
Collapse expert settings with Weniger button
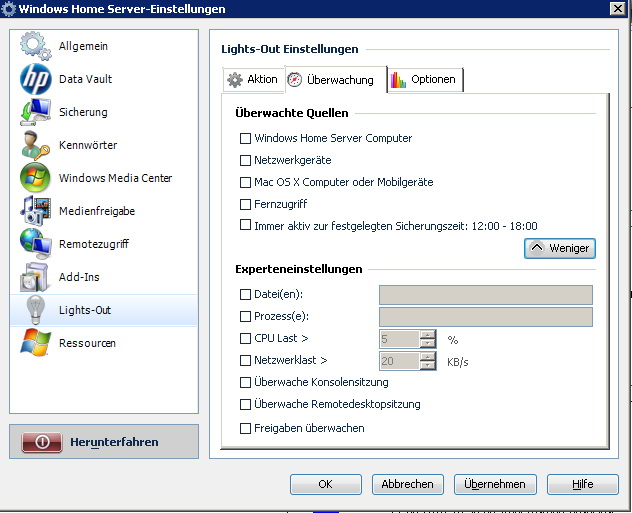560,248
